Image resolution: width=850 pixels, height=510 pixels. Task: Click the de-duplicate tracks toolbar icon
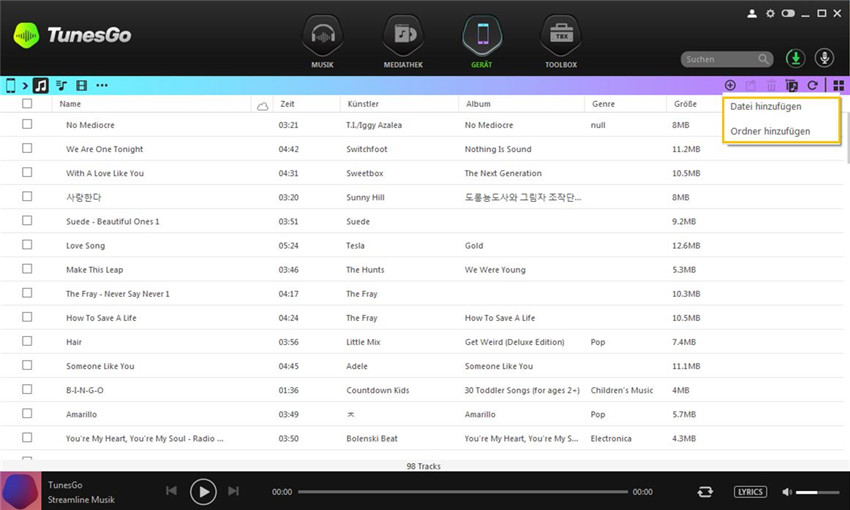(791, 85)
